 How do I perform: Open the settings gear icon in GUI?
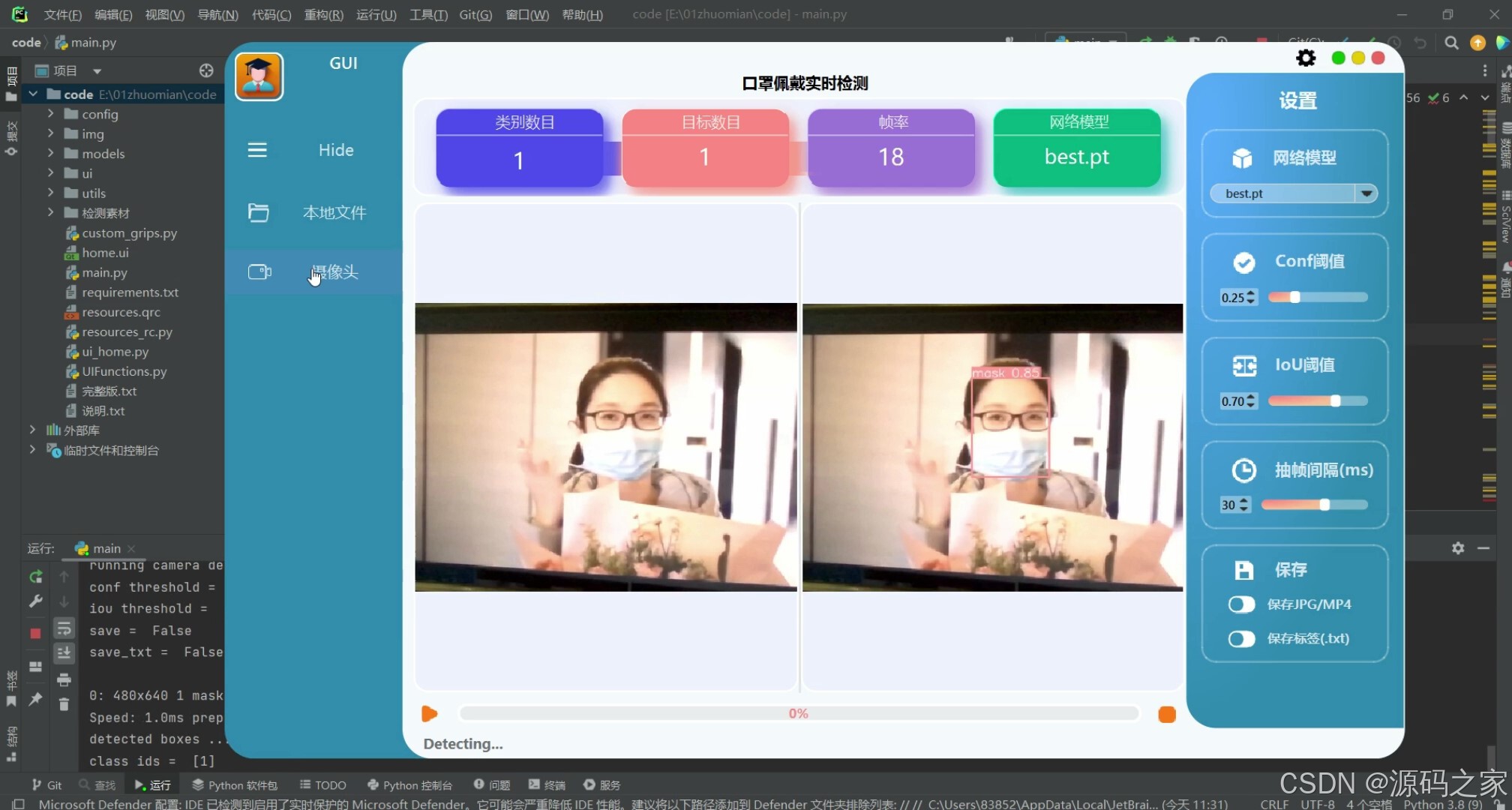click(1306, 58)
